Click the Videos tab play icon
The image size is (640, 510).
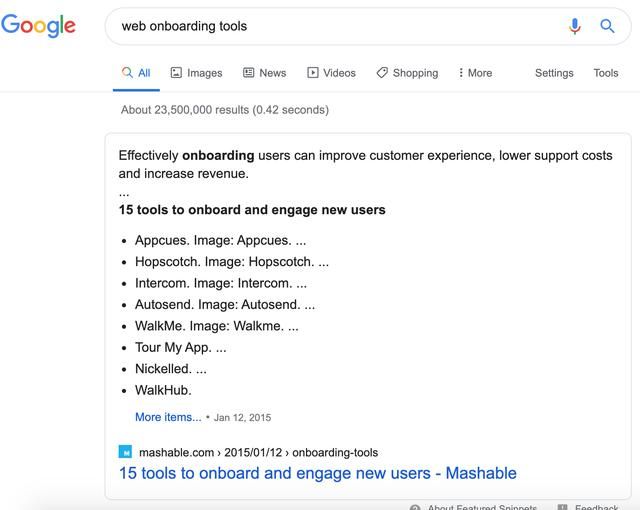point(313,73)
